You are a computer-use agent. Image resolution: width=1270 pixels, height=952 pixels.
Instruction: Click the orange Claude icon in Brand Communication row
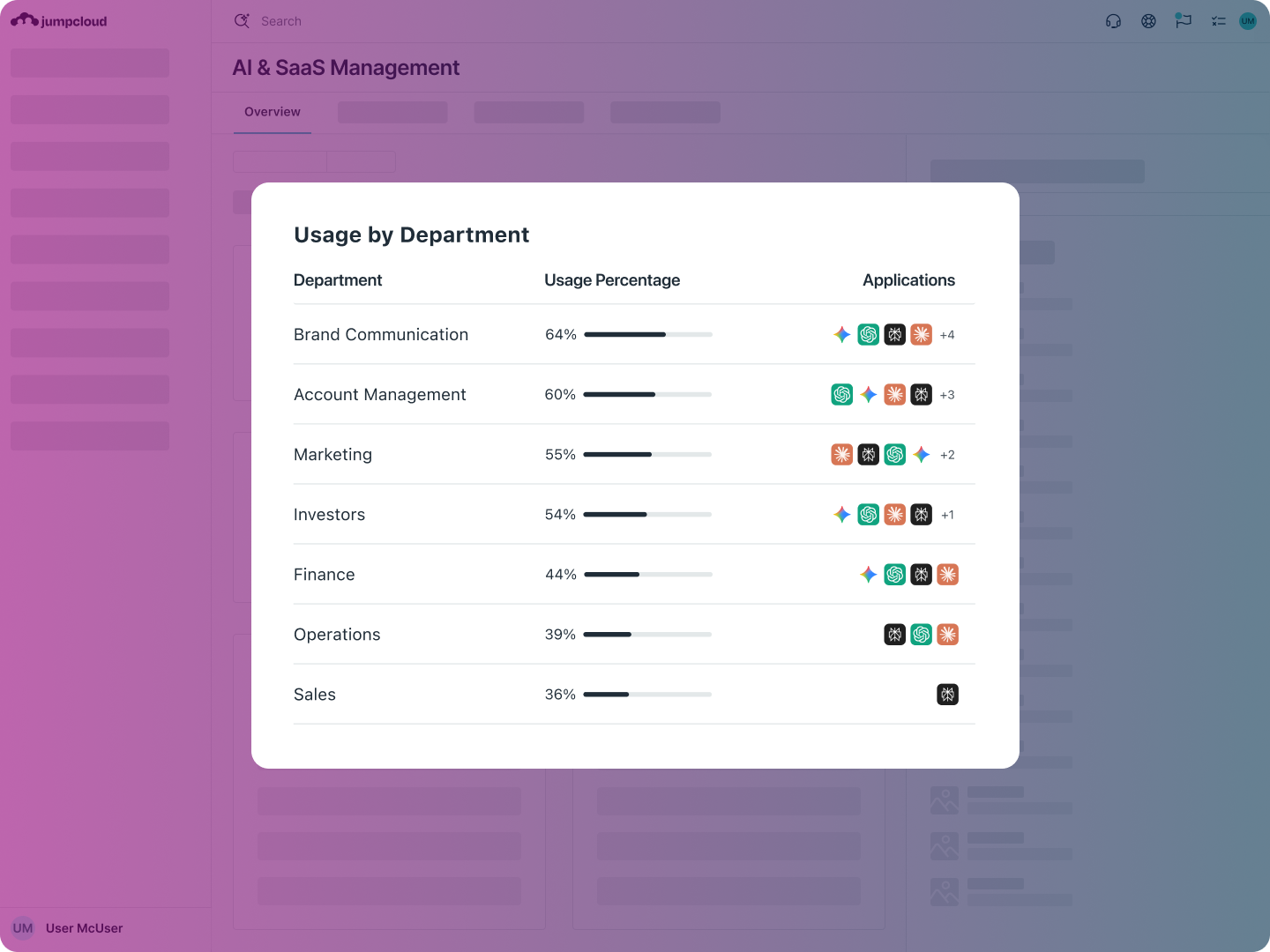click(922, 335)
